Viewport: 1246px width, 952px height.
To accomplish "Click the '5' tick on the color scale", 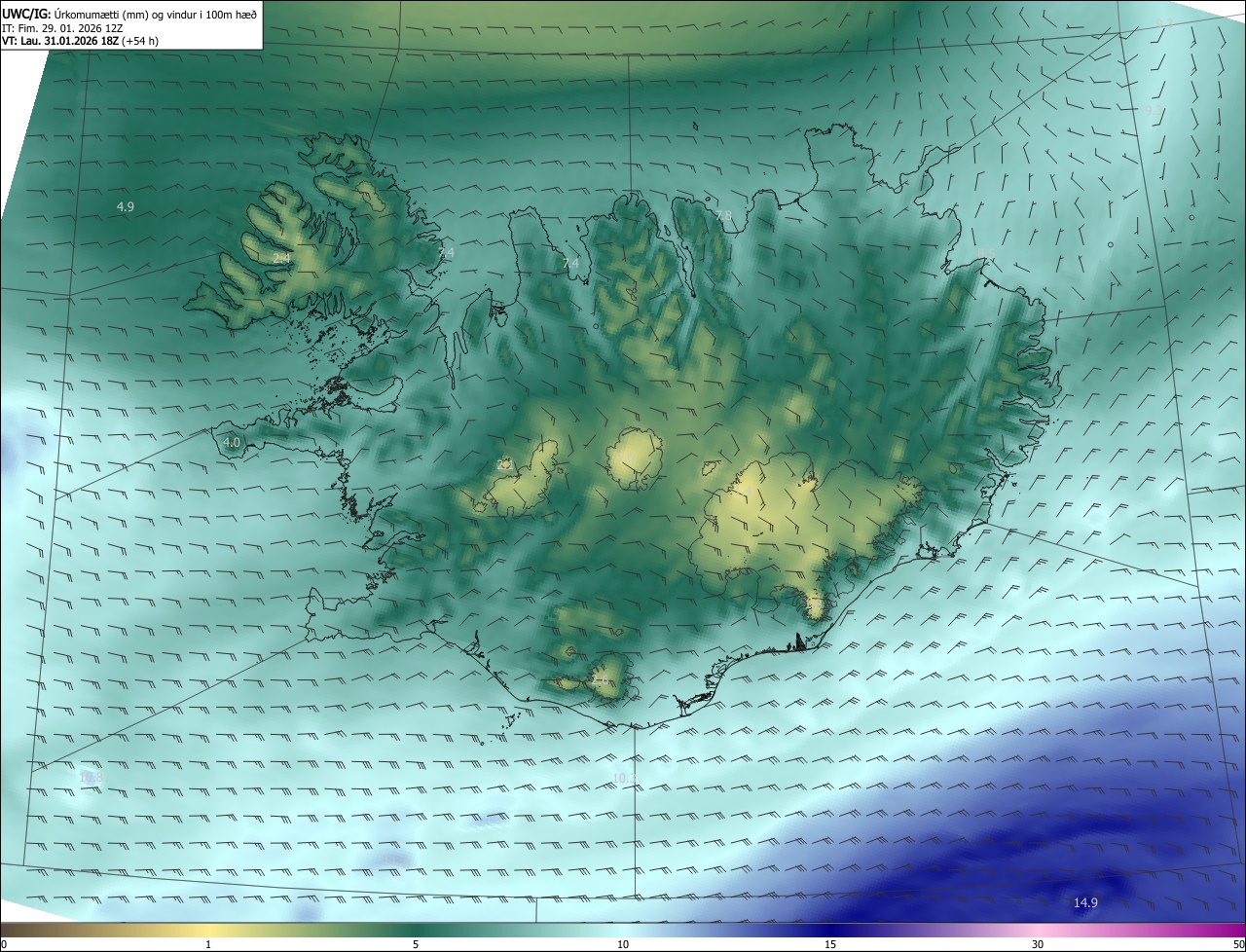I will 416,944.
